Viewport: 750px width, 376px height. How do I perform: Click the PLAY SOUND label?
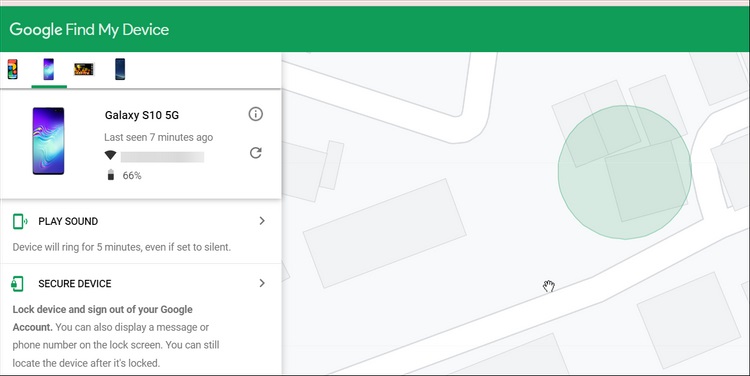68,221
